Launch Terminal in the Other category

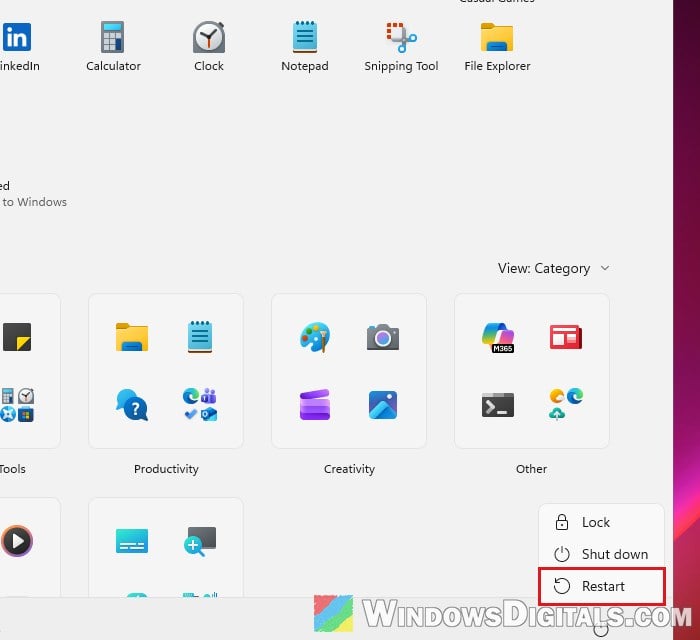tap(498, 405)
